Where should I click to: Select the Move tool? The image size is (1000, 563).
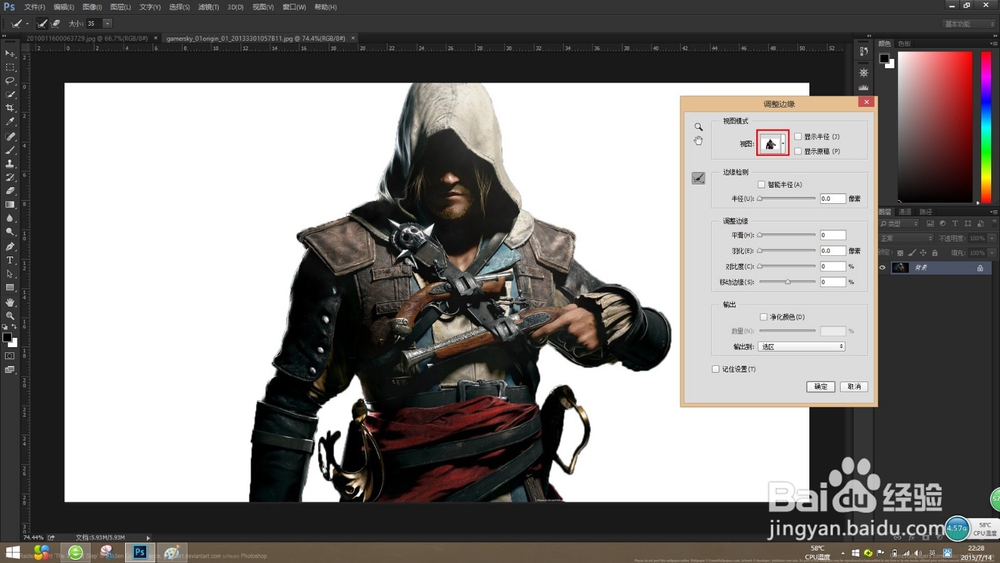(10, 54)
